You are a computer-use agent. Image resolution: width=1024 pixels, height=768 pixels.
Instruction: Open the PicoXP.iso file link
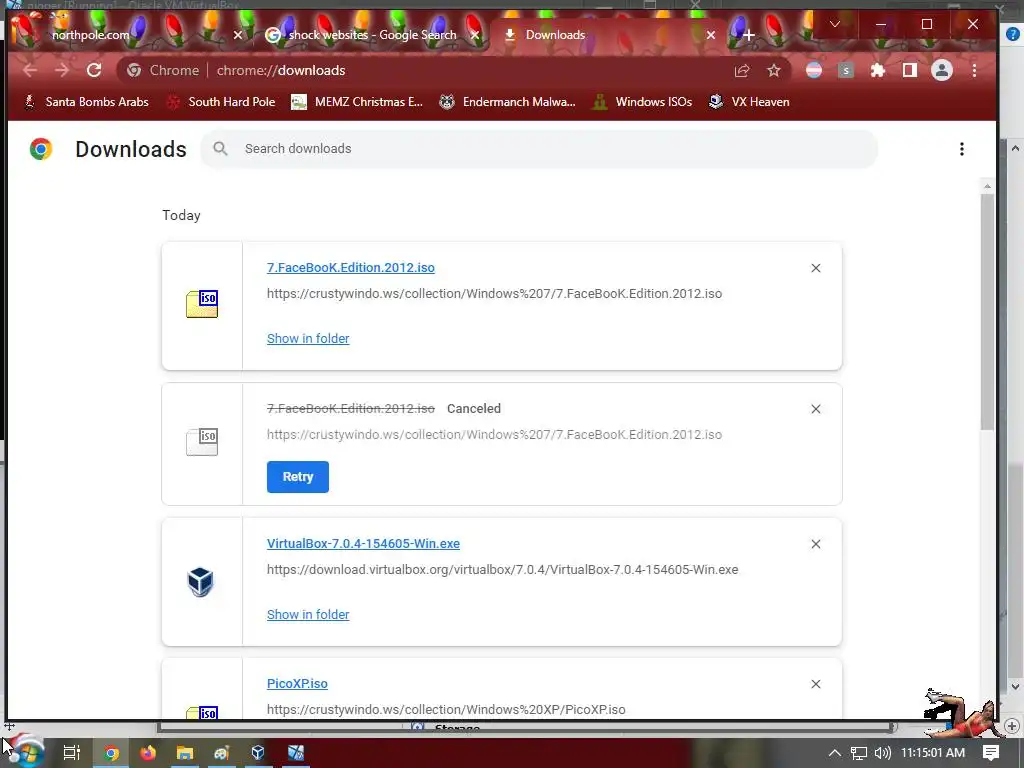pos(297,684)
